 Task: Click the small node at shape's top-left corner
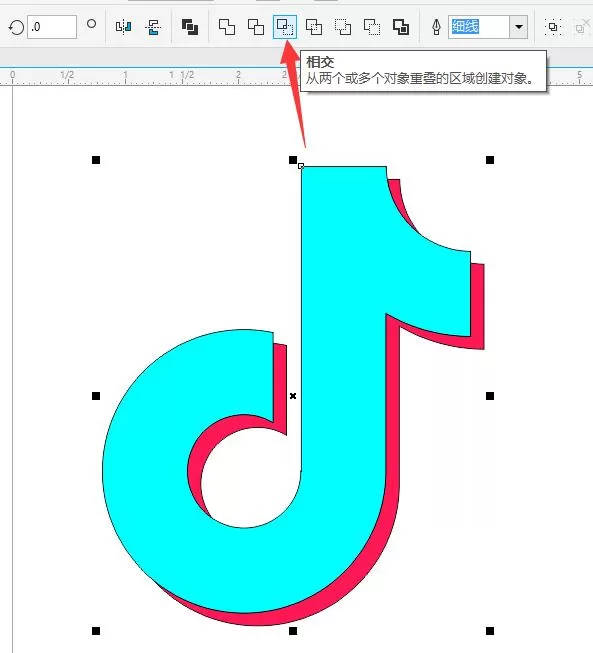301,166
